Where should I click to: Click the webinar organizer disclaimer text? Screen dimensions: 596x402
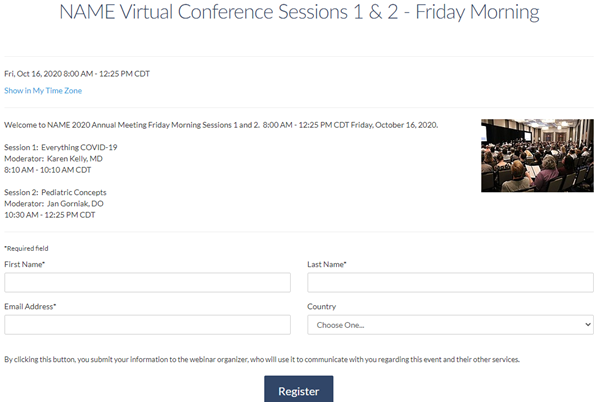click(x=262, y=359)
